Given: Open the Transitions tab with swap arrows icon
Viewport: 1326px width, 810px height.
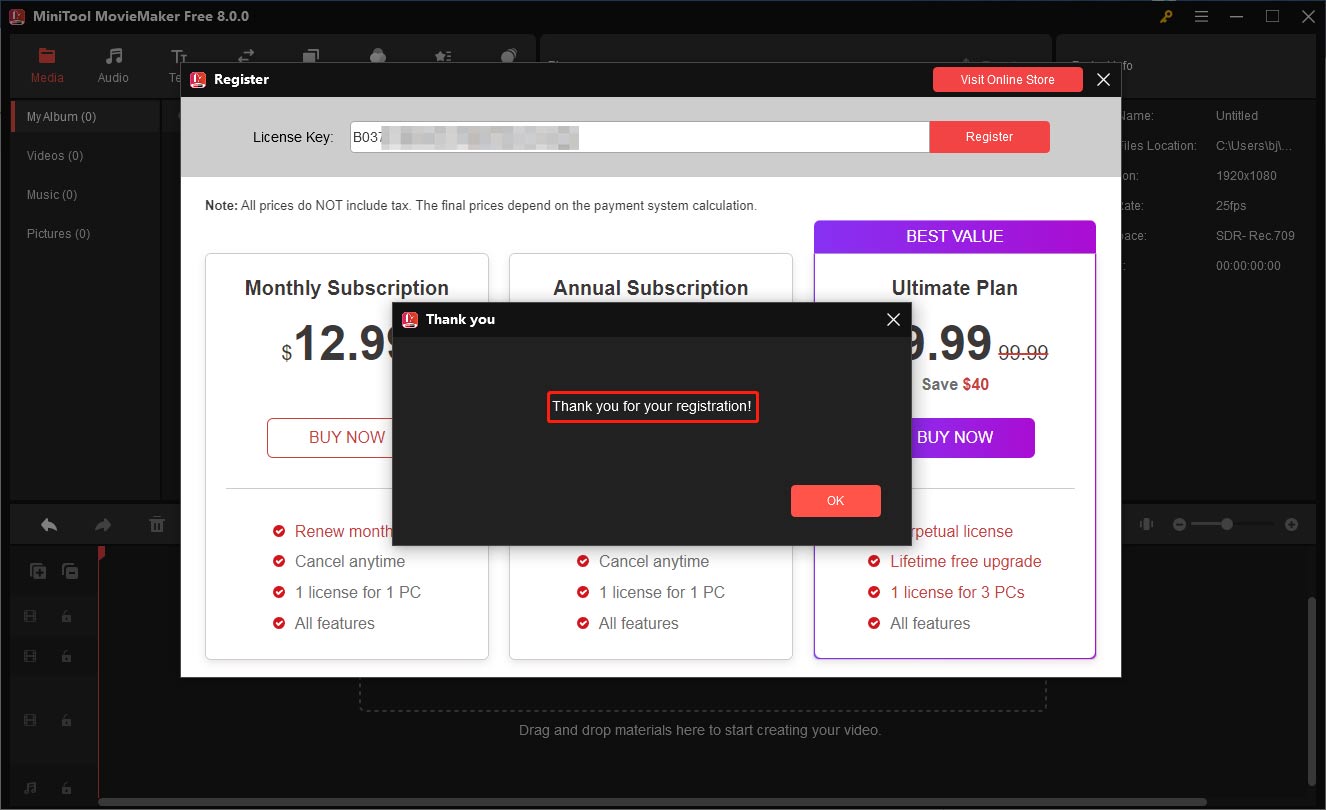Looking at the screenshot, I should coord(246,57).
